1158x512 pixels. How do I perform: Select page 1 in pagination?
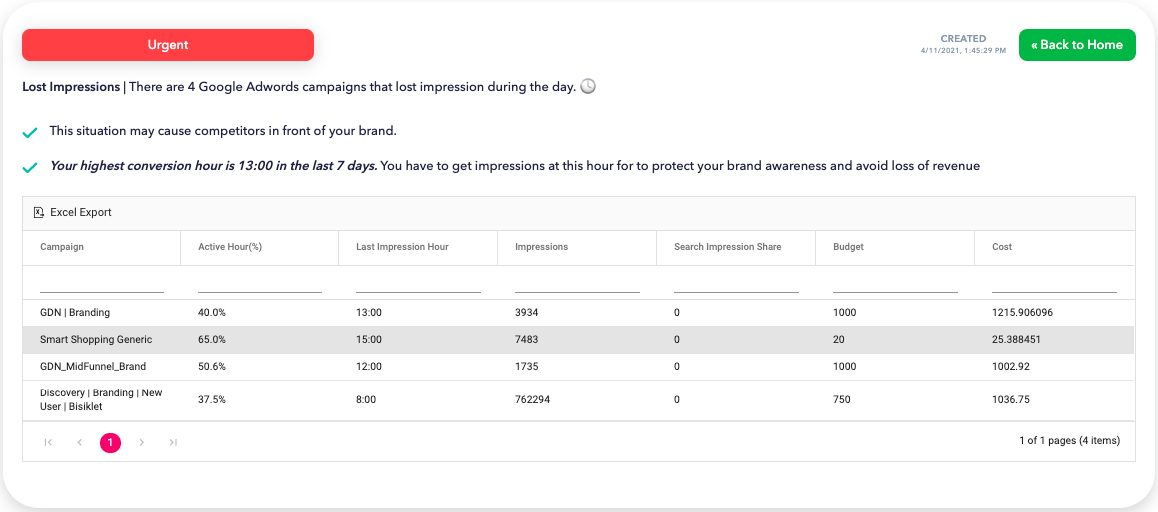click(x=110, y=442)
